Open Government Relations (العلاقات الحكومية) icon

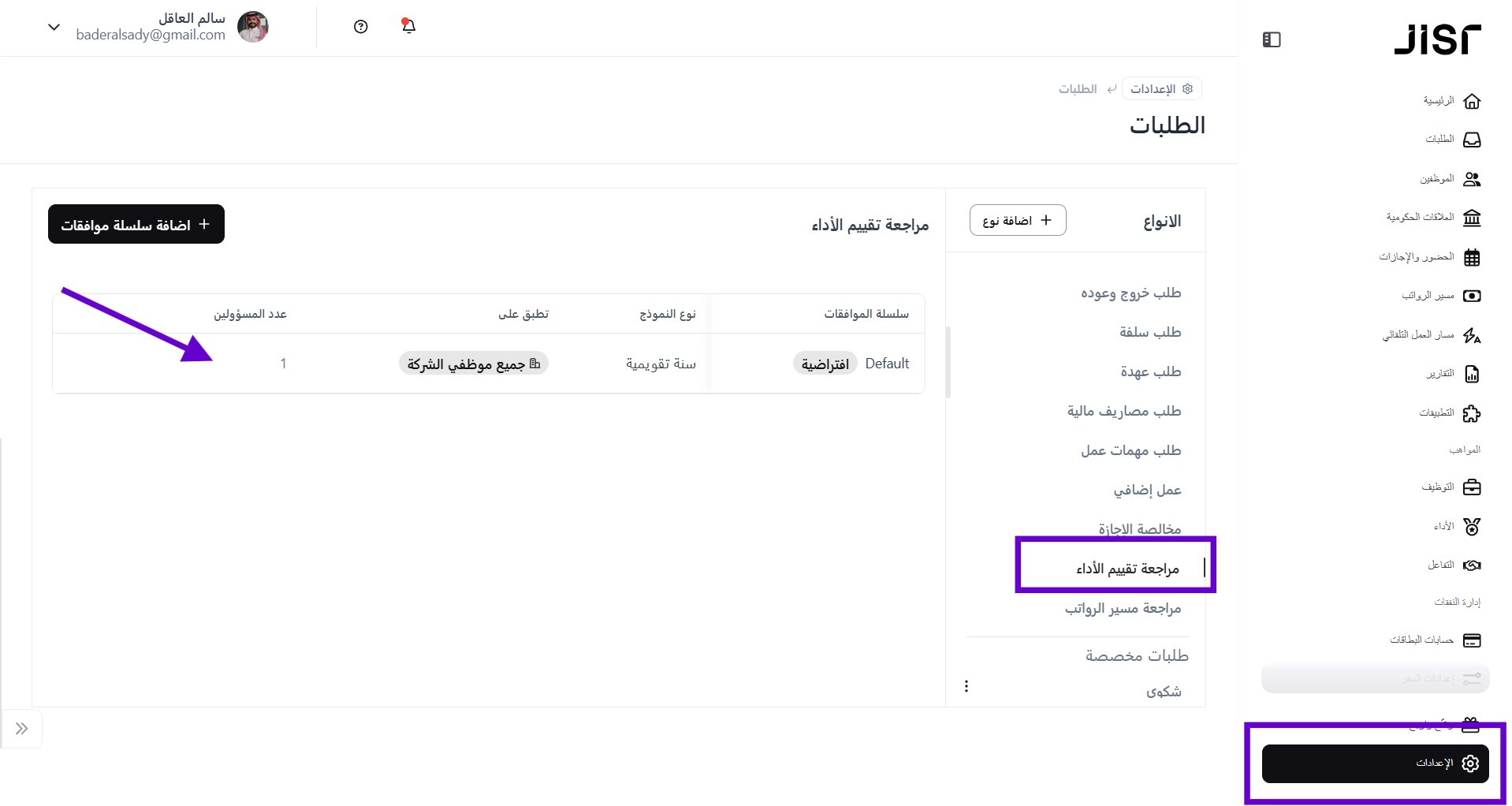(1471, 218)
